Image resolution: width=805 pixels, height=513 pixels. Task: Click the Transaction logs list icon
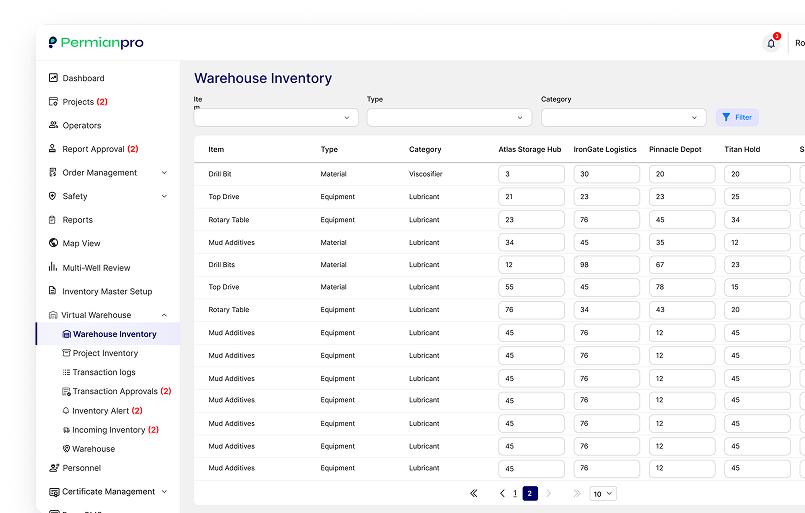[66, 372]
